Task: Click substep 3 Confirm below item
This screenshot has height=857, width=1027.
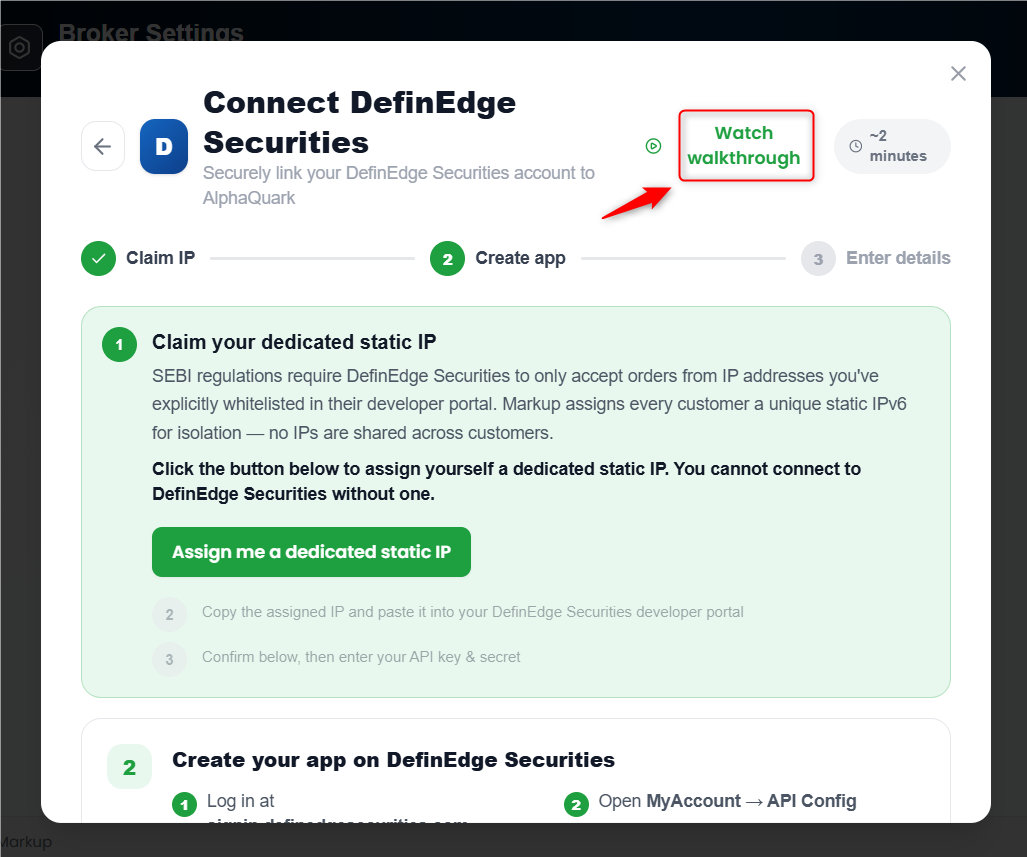Action: click(337, 658)
